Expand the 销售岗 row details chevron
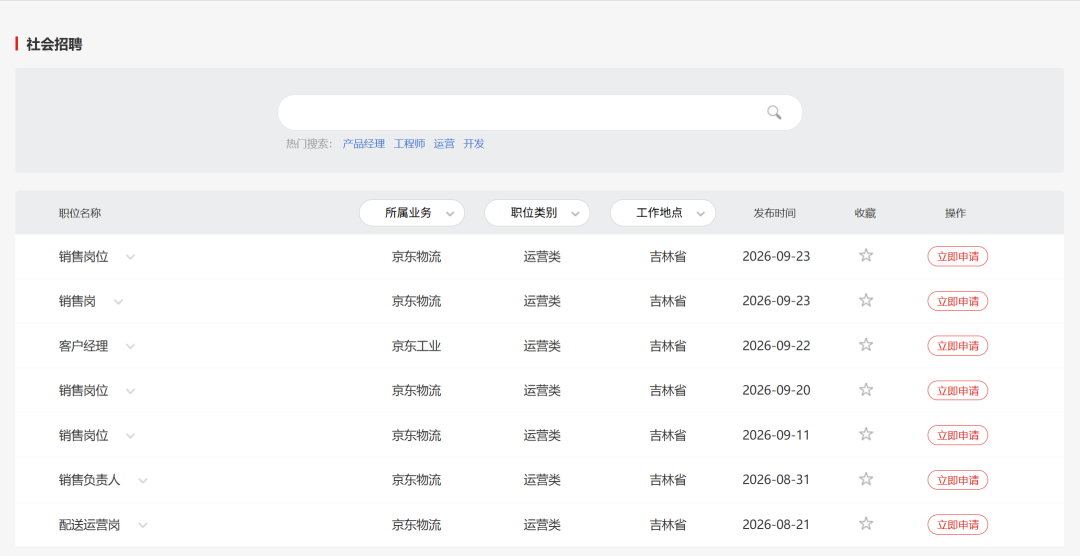This screenshot has height=556, width=1080. point(118,302)
